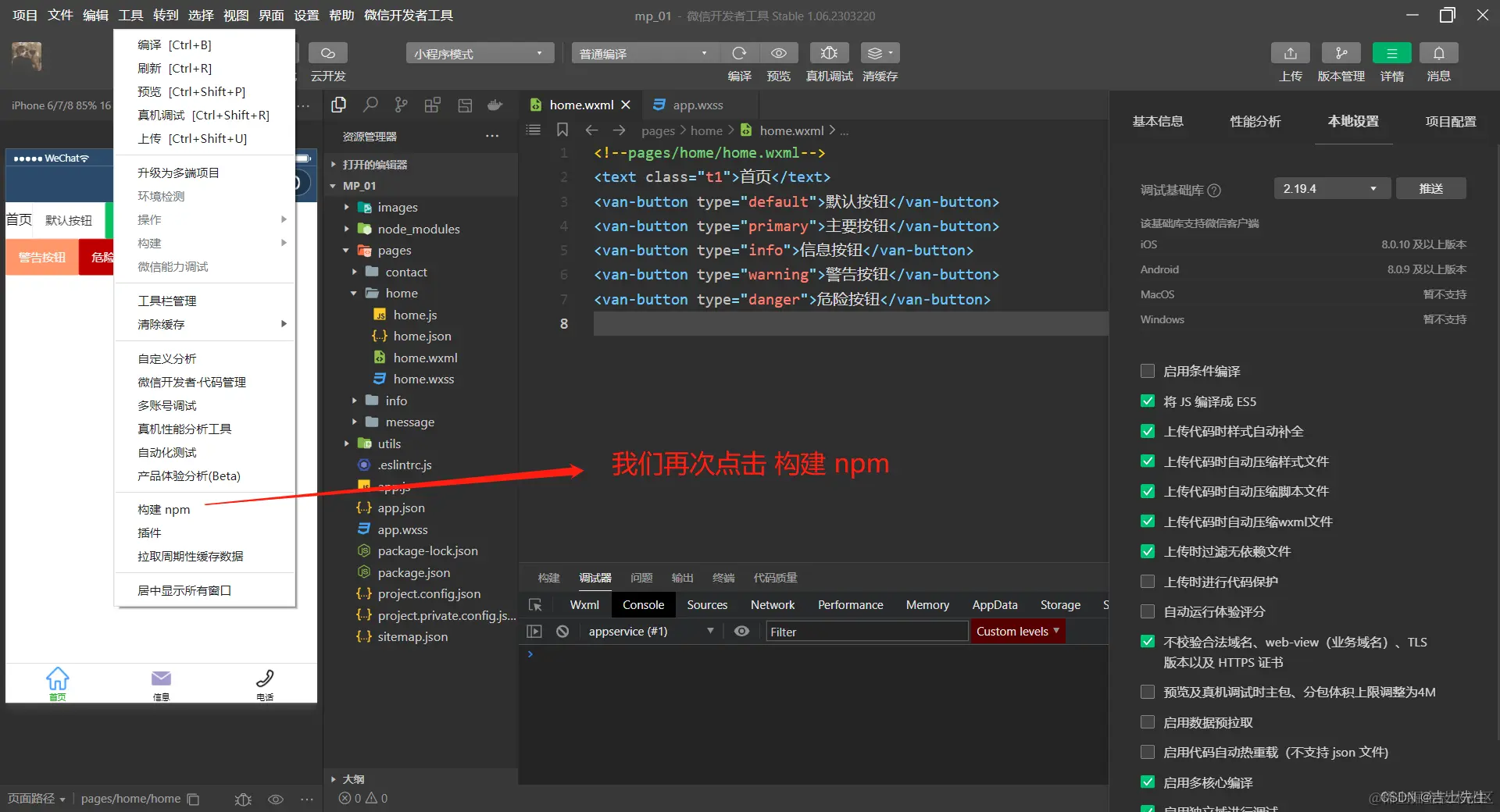Click the console Filter input field
This screenshot has height=812, width=1500.
[866, 632]
